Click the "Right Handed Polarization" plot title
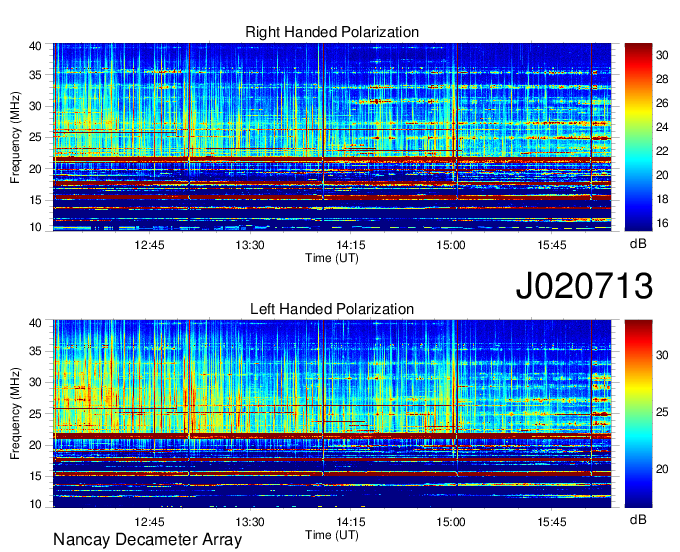The image size is (680, 552). pyautogui.click(x=332, y=32)
